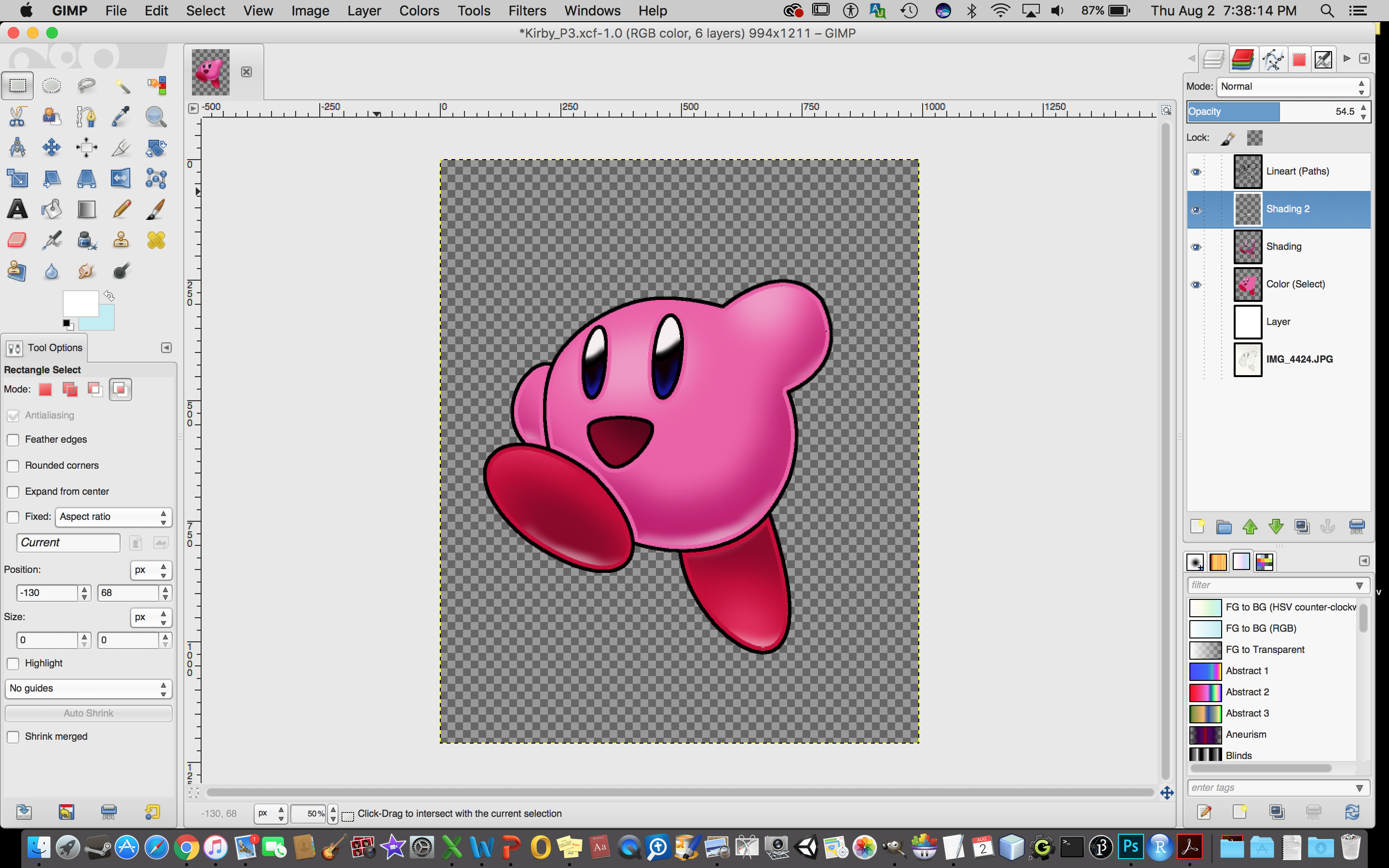Check the Rounded corners option
The height and width of the screenshot is (868, 1389).
pyautogui.click(x=13, y=465)
